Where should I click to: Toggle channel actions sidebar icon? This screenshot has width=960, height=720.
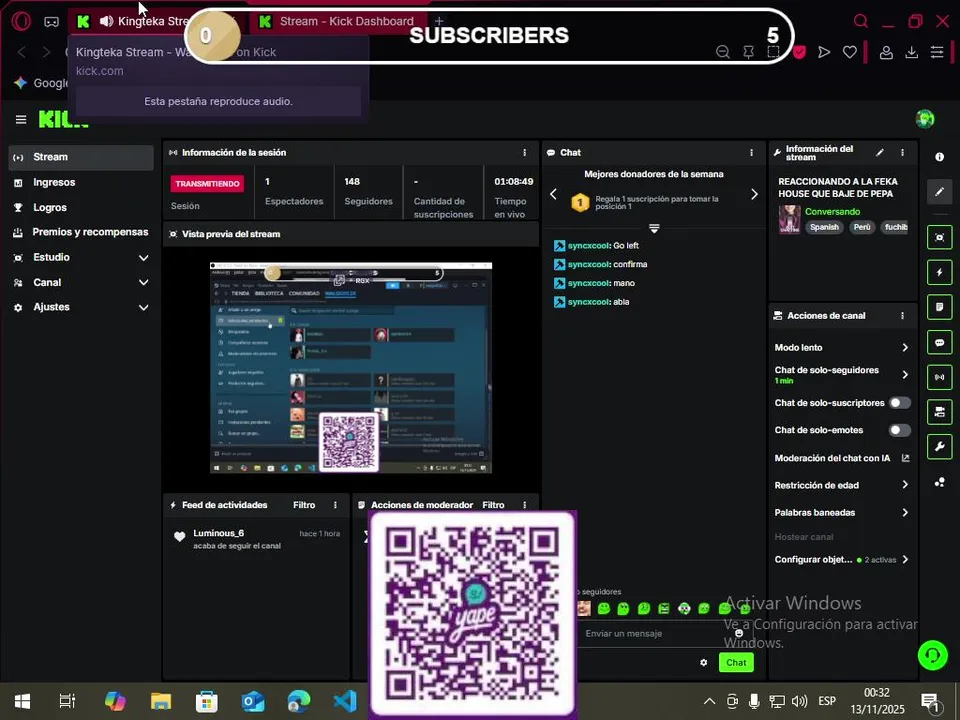(x=939, y=412)
